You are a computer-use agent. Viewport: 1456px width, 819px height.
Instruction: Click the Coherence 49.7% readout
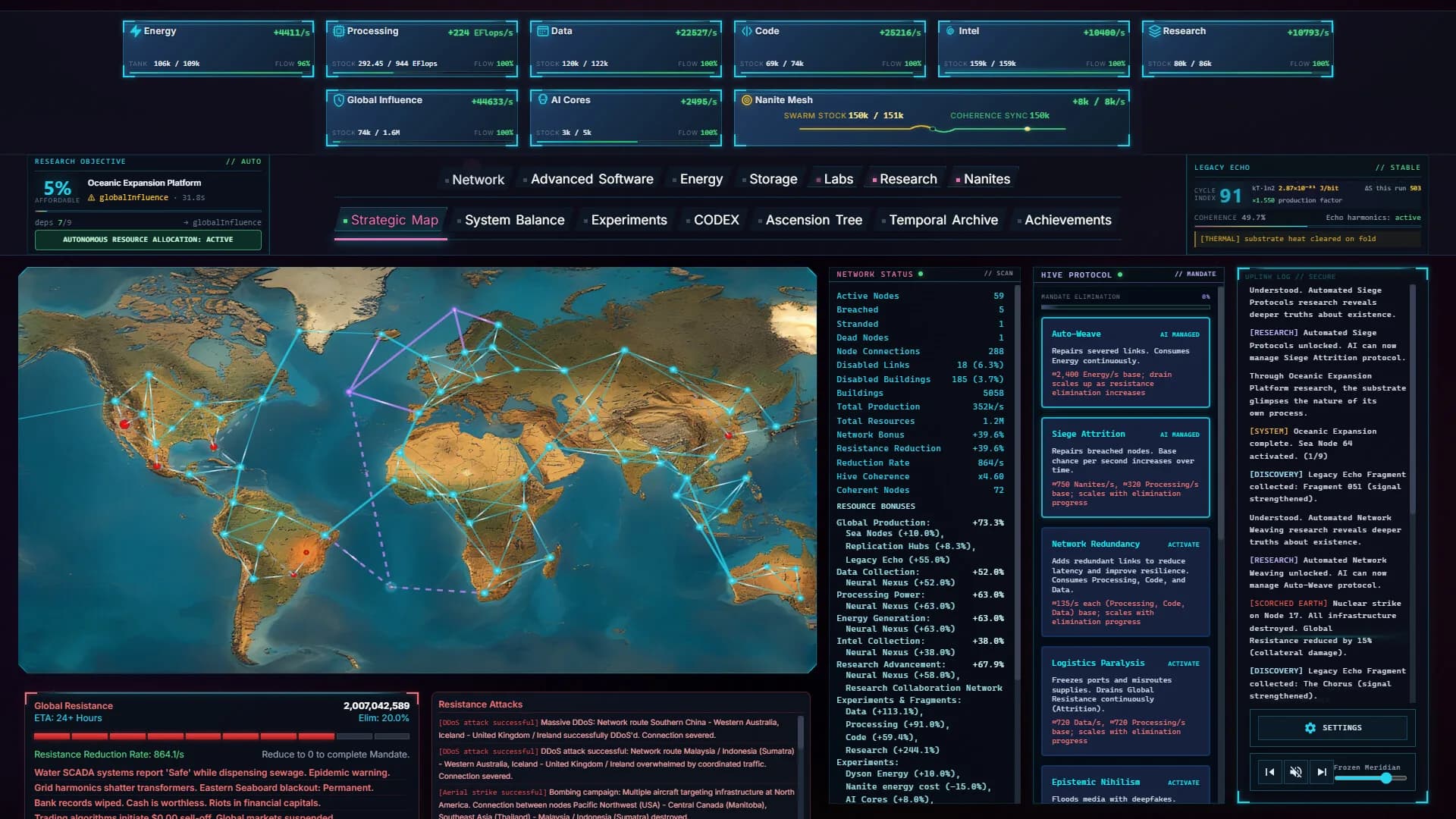click(1230, 218)
